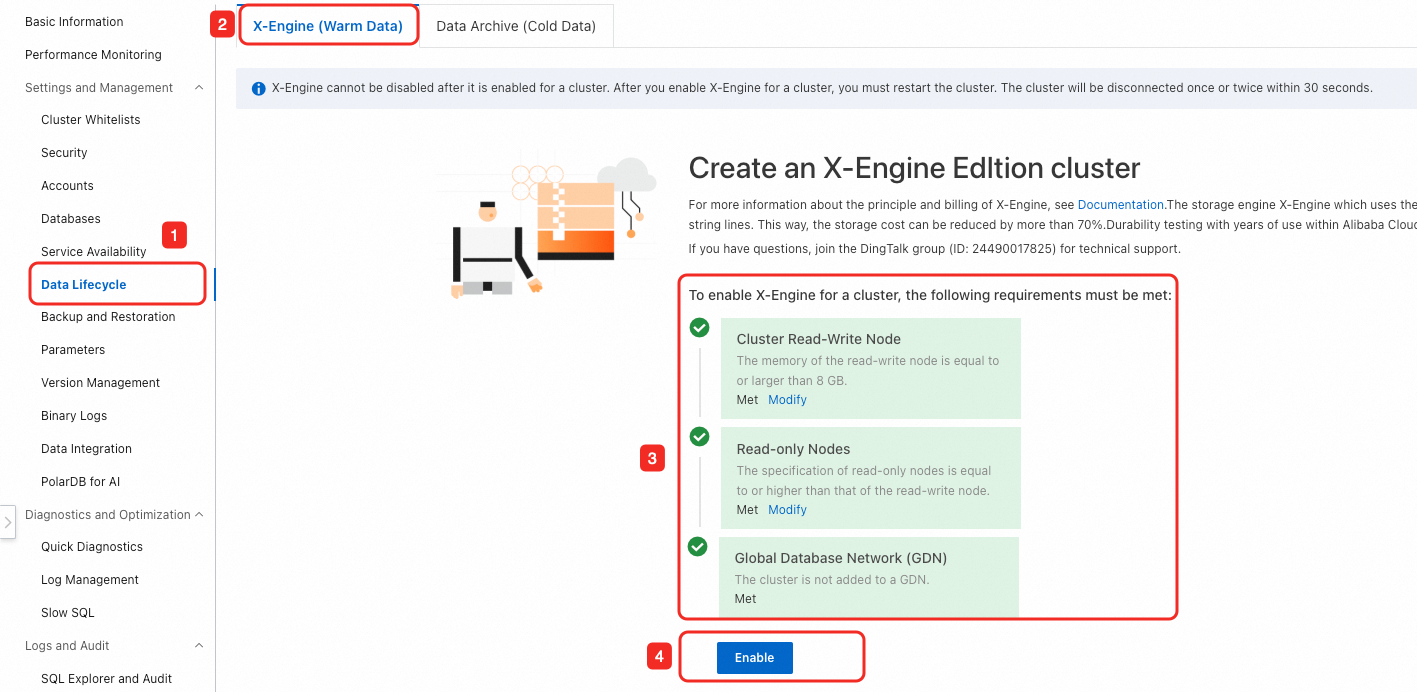Switch to Data Archive (Cold Data) tab

point(516,26)
